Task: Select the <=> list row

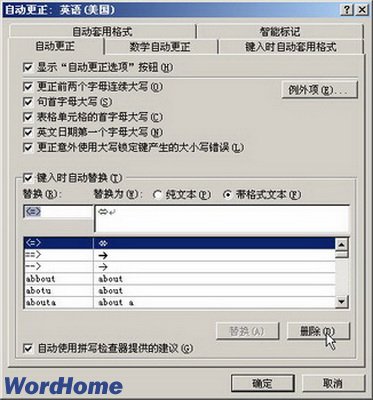Action: (x=180, y=243)
